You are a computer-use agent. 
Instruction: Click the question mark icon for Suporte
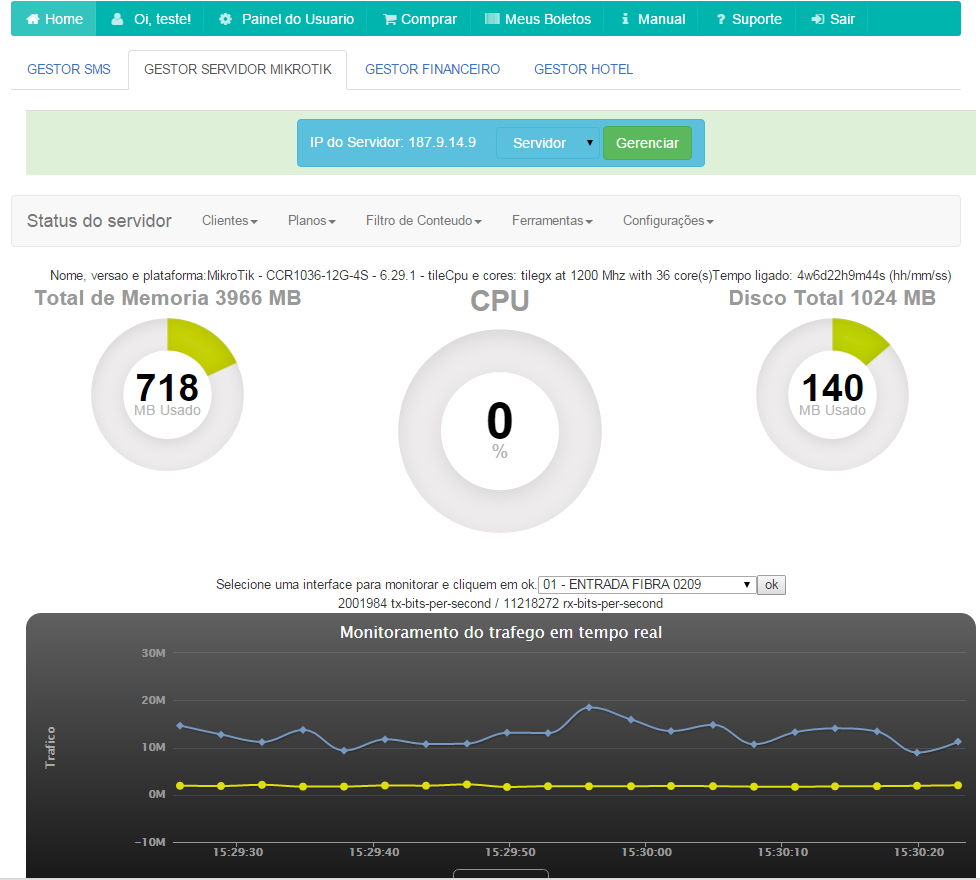click(721, 19)
